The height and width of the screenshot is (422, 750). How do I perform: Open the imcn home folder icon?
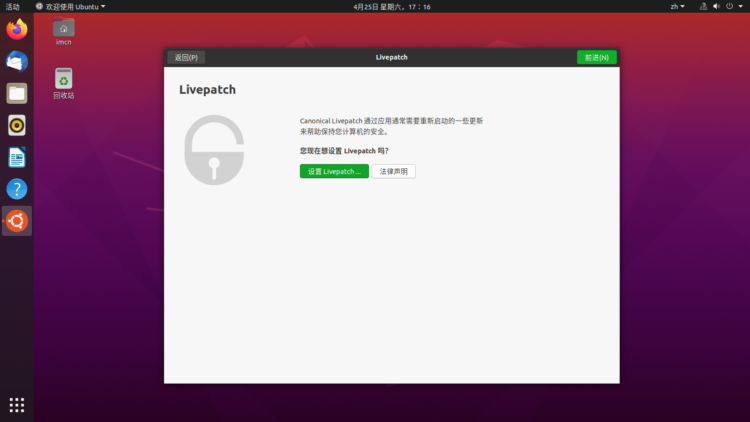point(64,29)
